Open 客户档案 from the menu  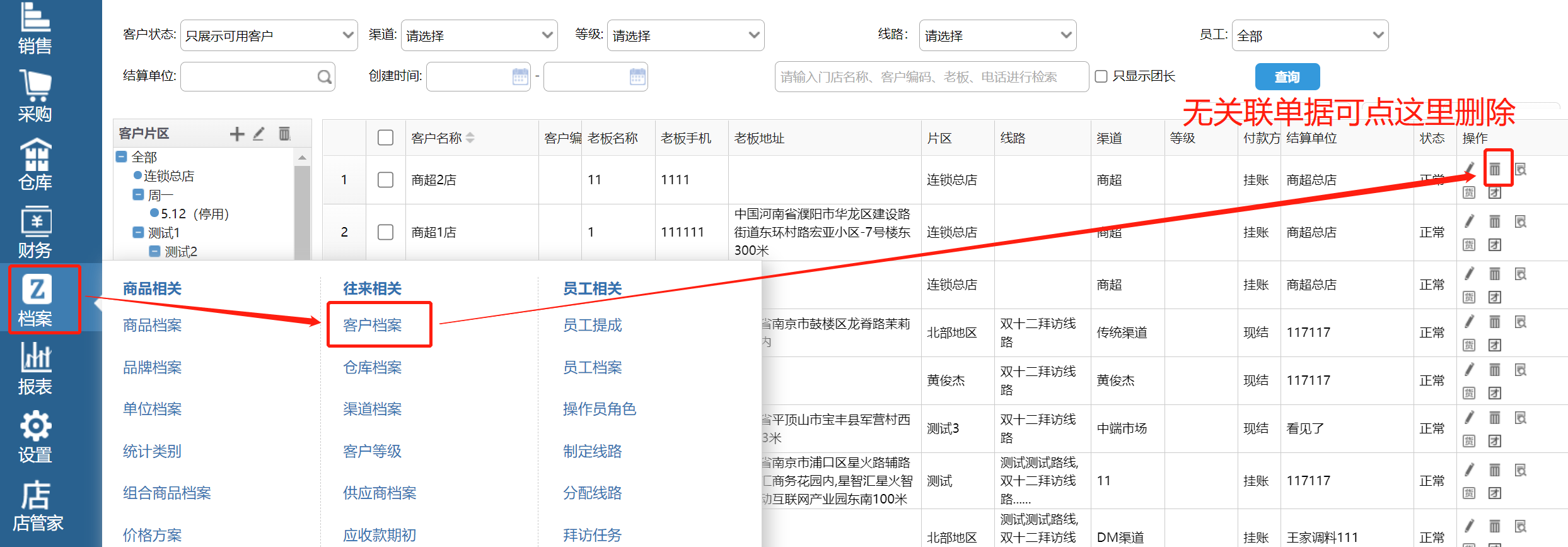pyautogui.click(x=373, y=325)
